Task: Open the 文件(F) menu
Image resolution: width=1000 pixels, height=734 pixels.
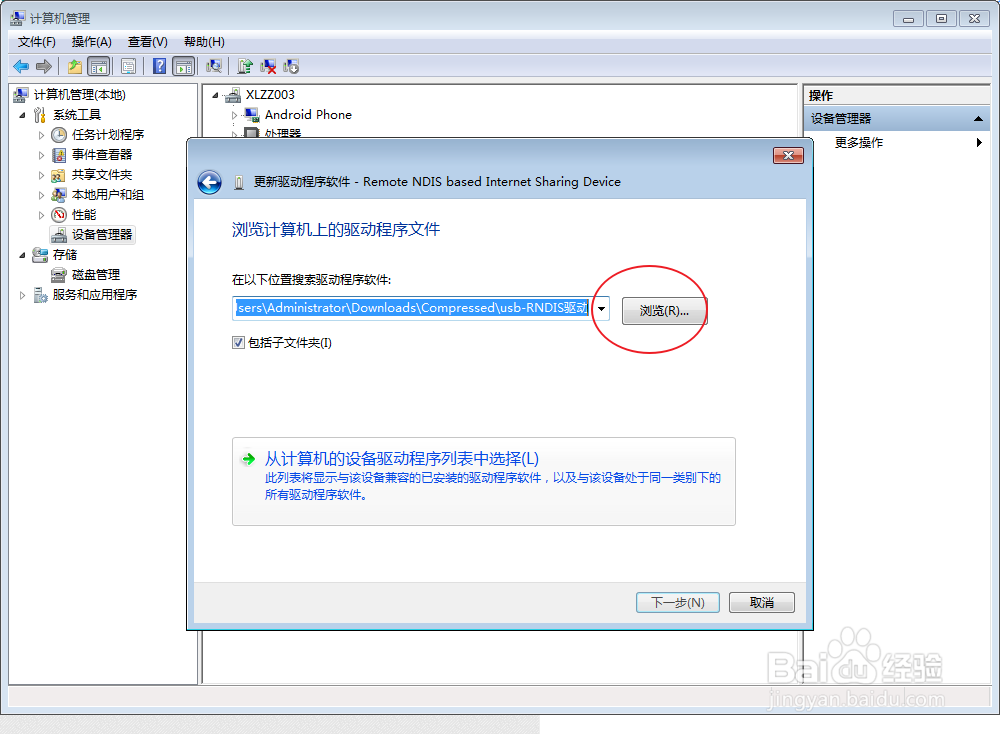Action: click(36, 42)
